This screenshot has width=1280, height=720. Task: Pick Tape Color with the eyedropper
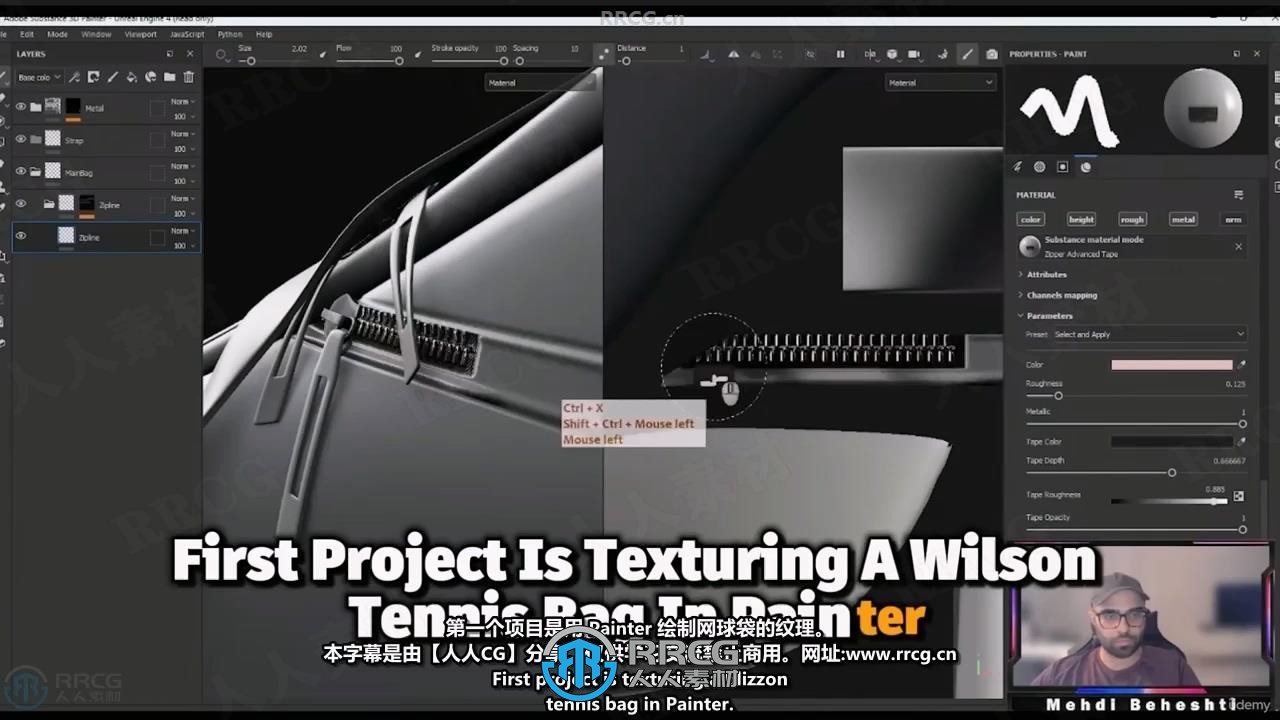click(x=1242, y=441)
